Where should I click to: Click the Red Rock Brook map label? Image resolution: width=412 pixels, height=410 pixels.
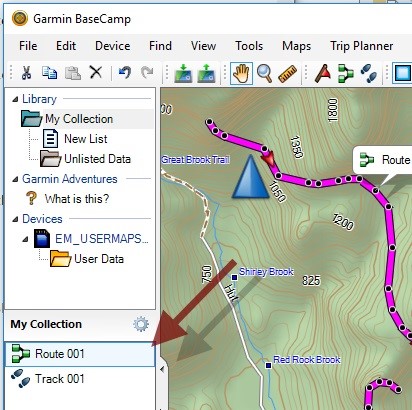pos(307,360)
